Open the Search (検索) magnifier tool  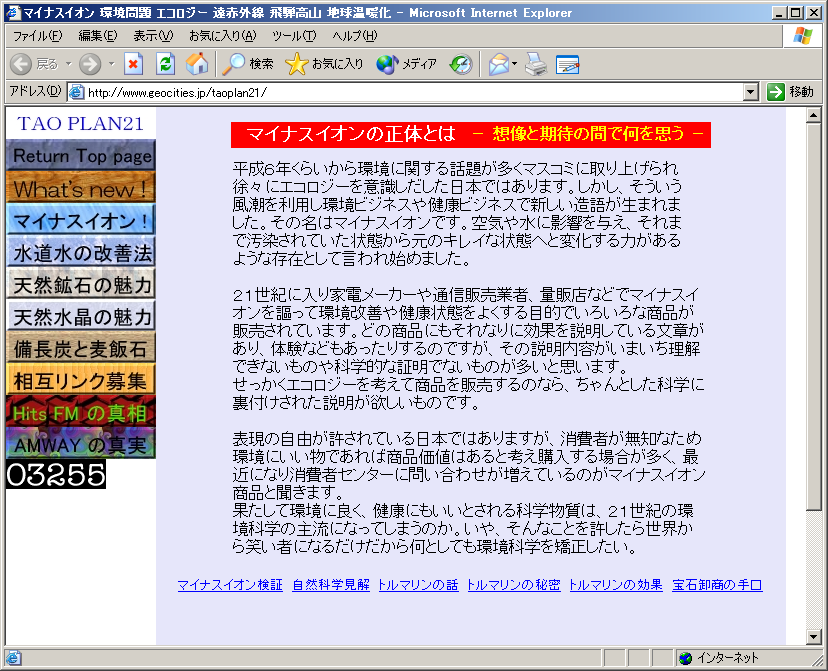(x=247, y=64)
